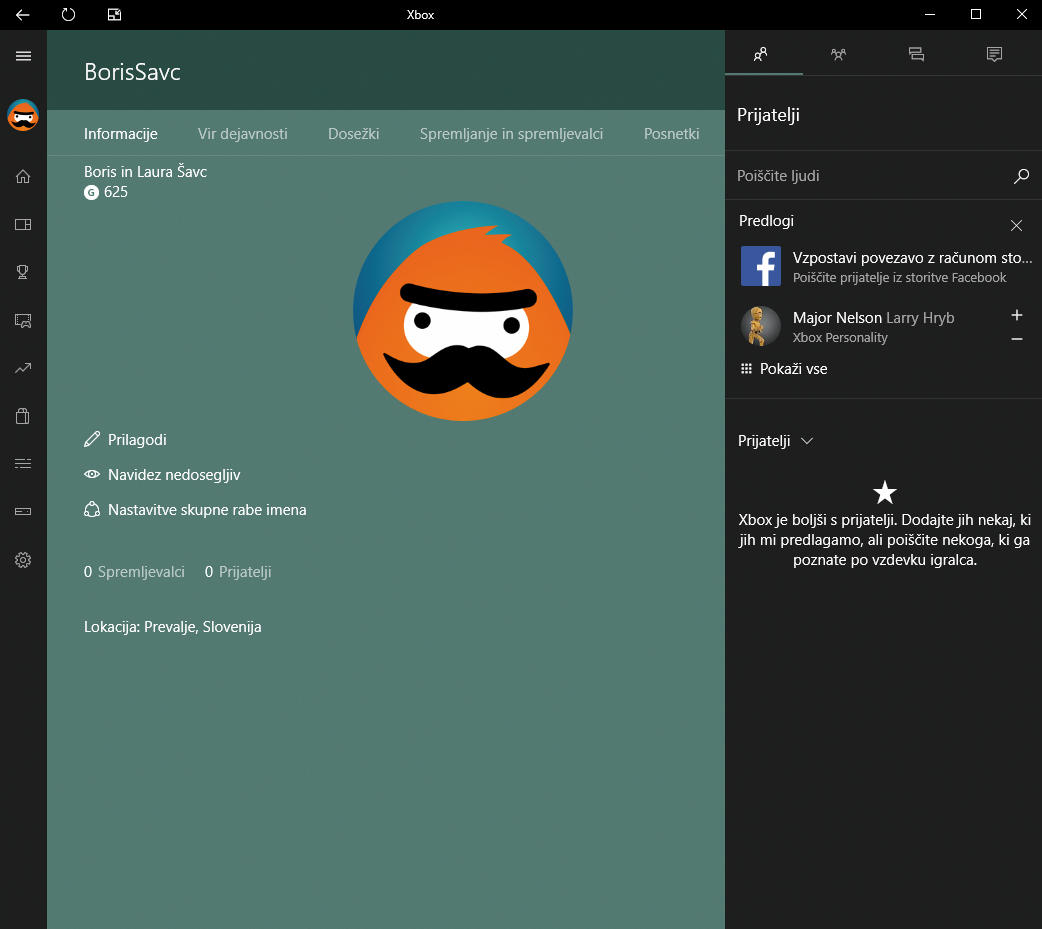Click the search magnifier icon
Screen dimensions: 1042x929
(1021, 175)
